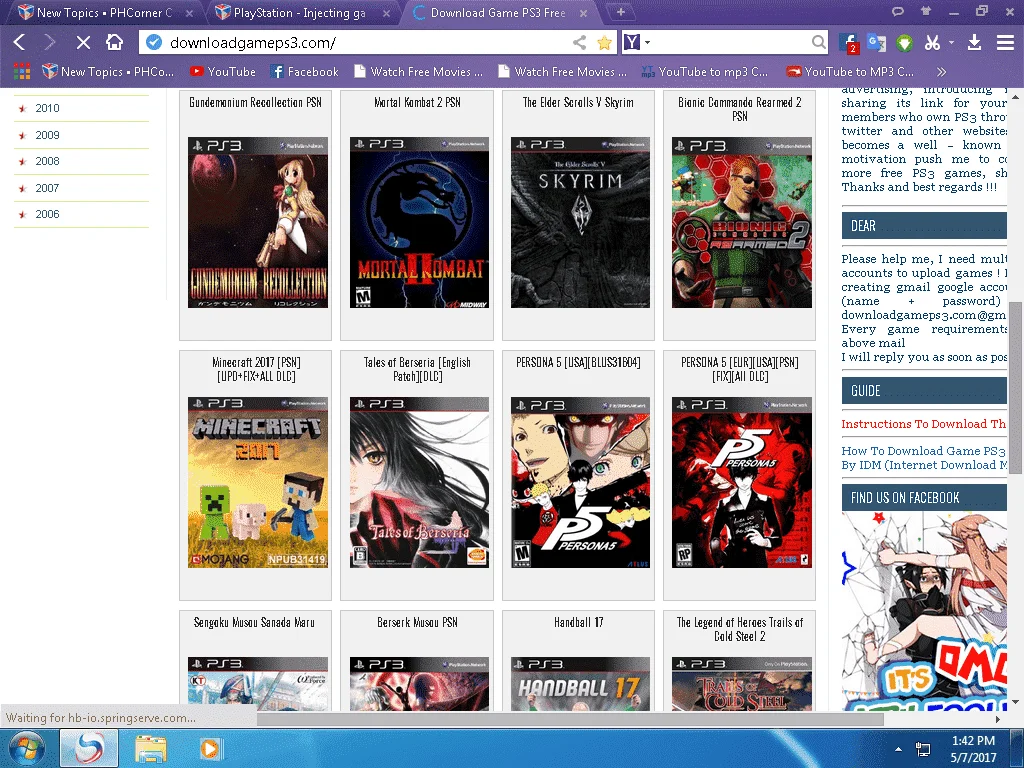Open the apps grid in bookmarks bar
1024x768 pixels.
tap(22, 71)
